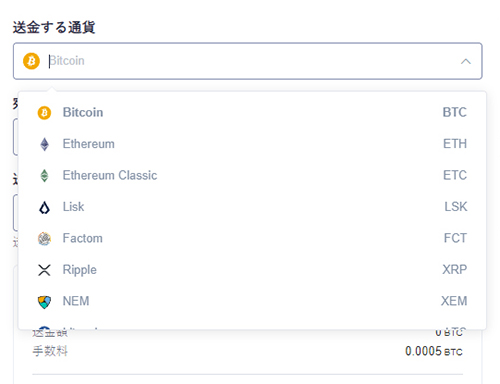Click the ETH ticker label
500x384 pixels.
tap(455, 144)
